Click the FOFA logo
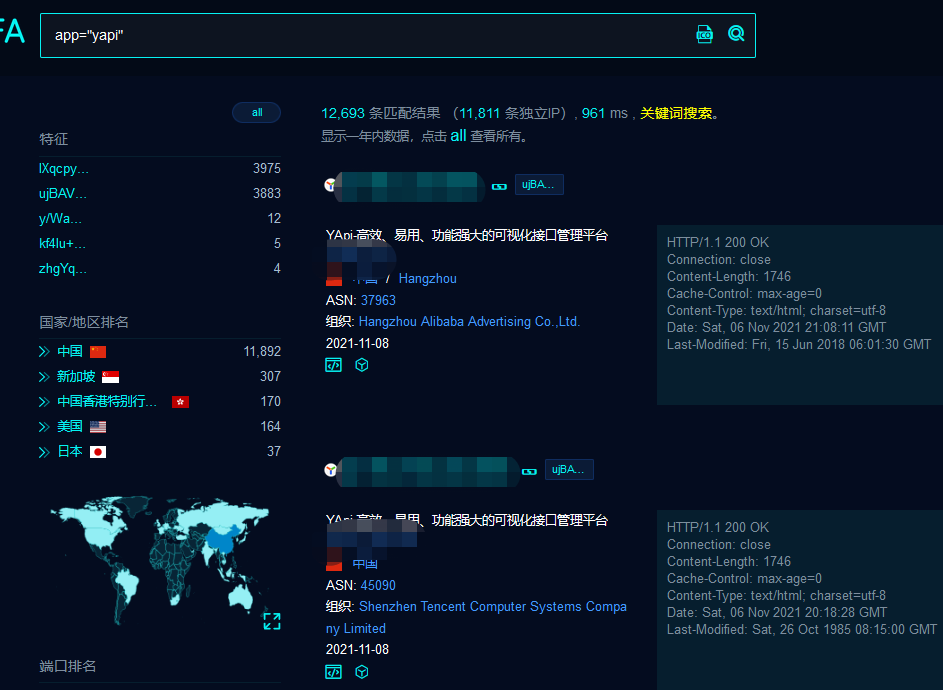 pyautogui.click(x=13, y=31)
